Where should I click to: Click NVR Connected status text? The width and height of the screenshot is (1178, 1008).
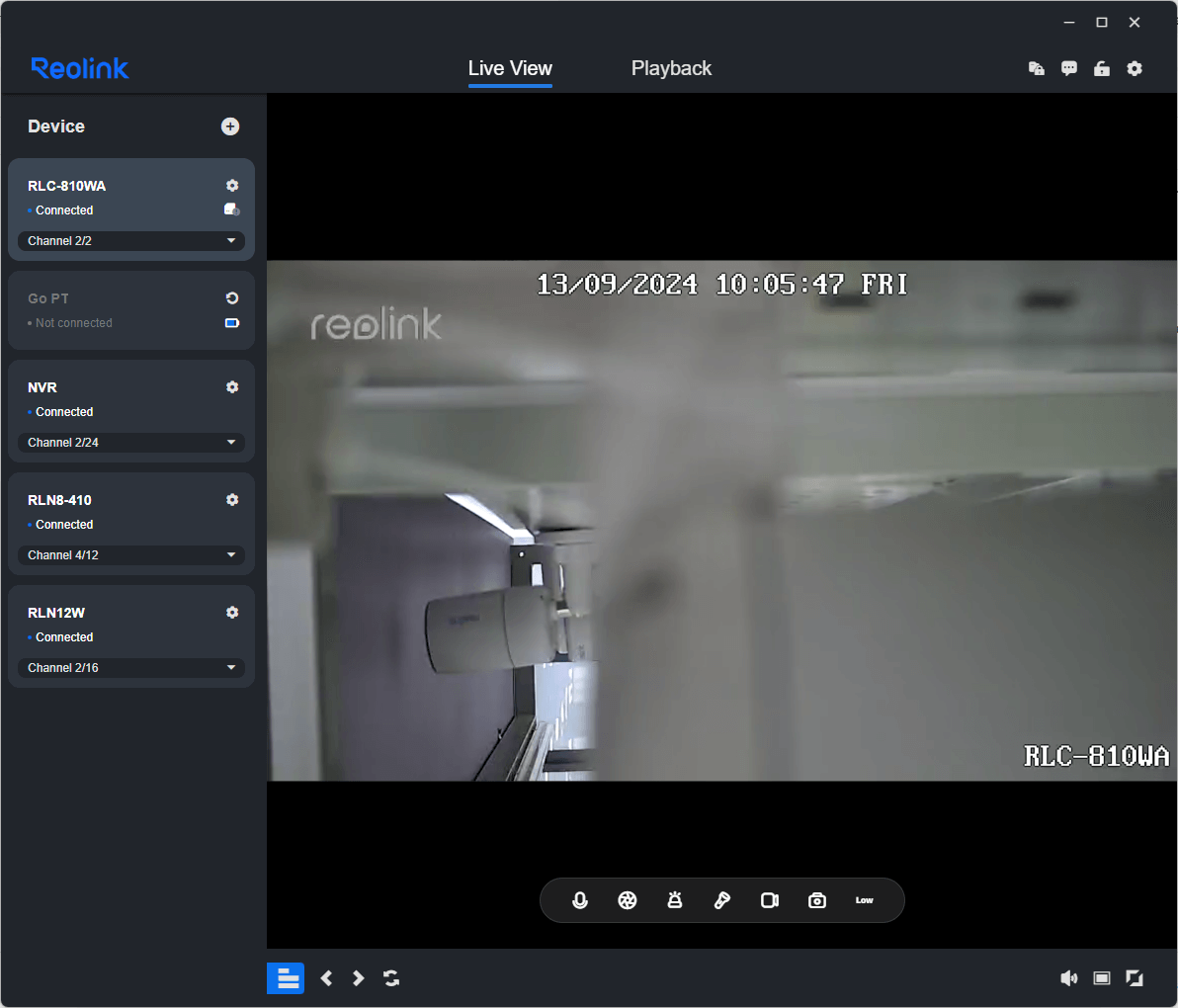[64, 412]
